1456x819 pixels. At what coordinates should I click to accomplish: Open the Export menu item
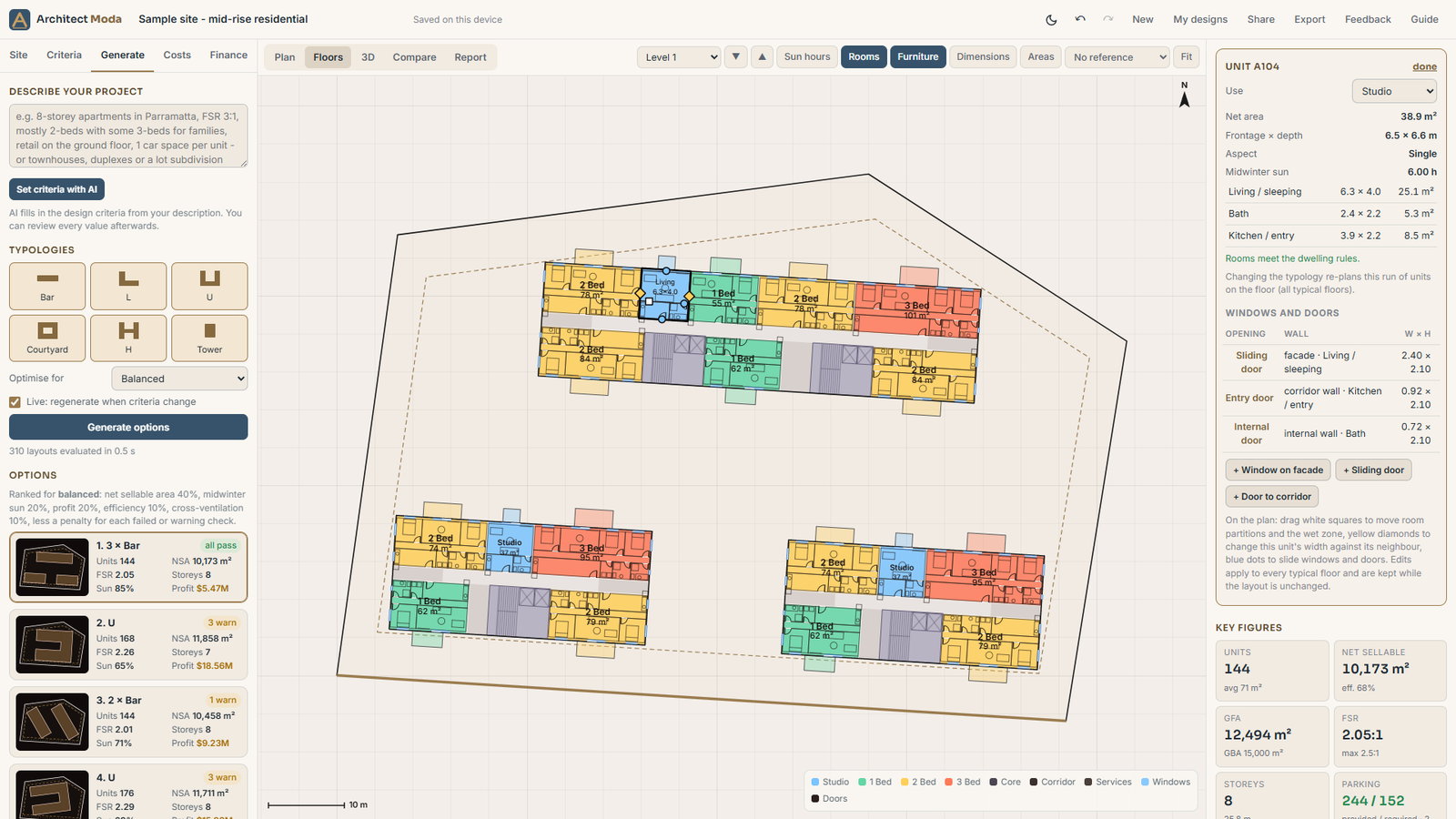tap(1309, 19)
